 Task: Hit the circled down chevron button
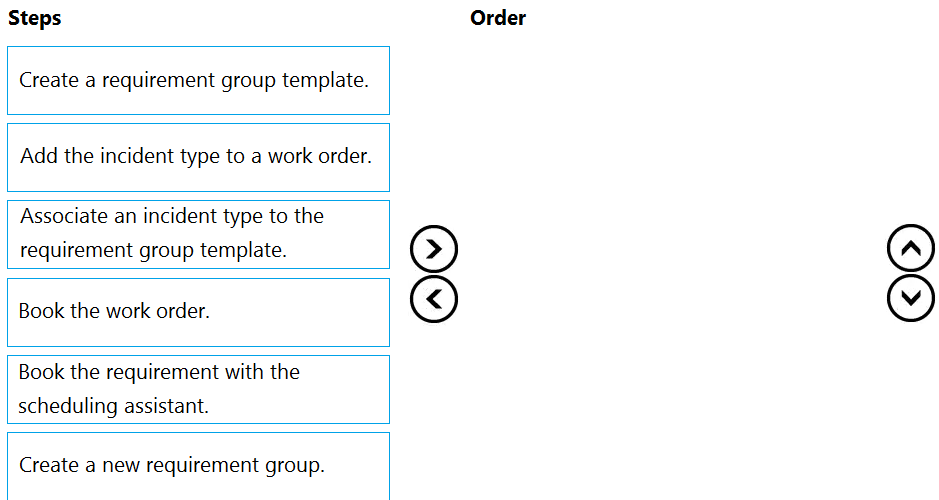pos(910,298)
